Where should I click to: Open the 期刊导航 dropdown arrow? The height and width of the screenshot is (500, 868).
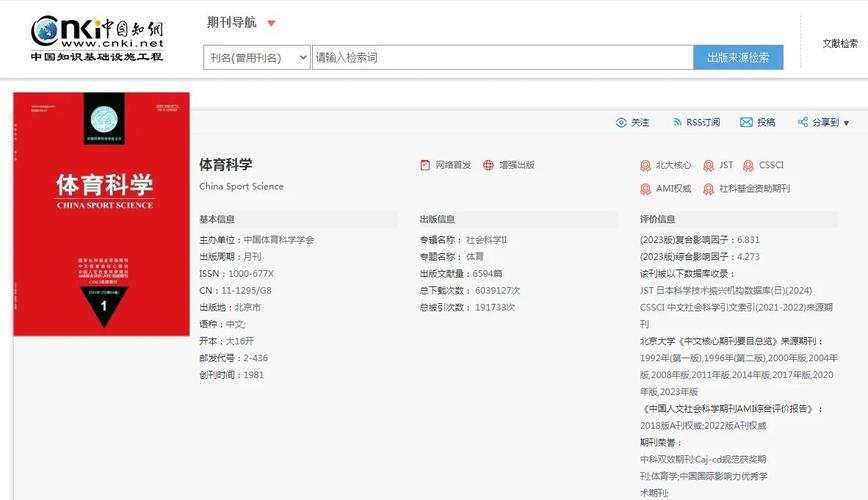(x=271, y=23)
